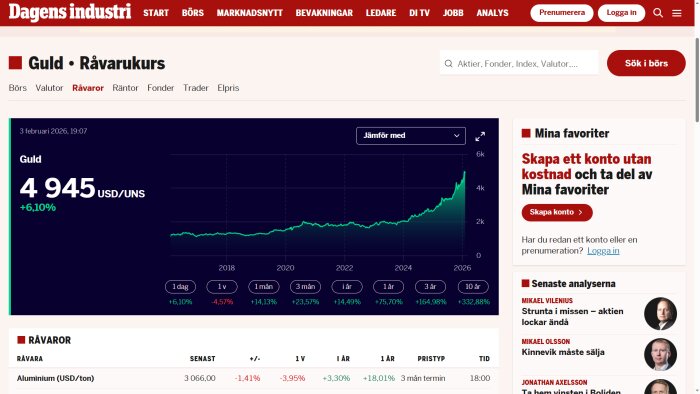The height and width of the screenshot is (394, 700).
Task: Select 3 år chart period
Action: coord(430,287)
